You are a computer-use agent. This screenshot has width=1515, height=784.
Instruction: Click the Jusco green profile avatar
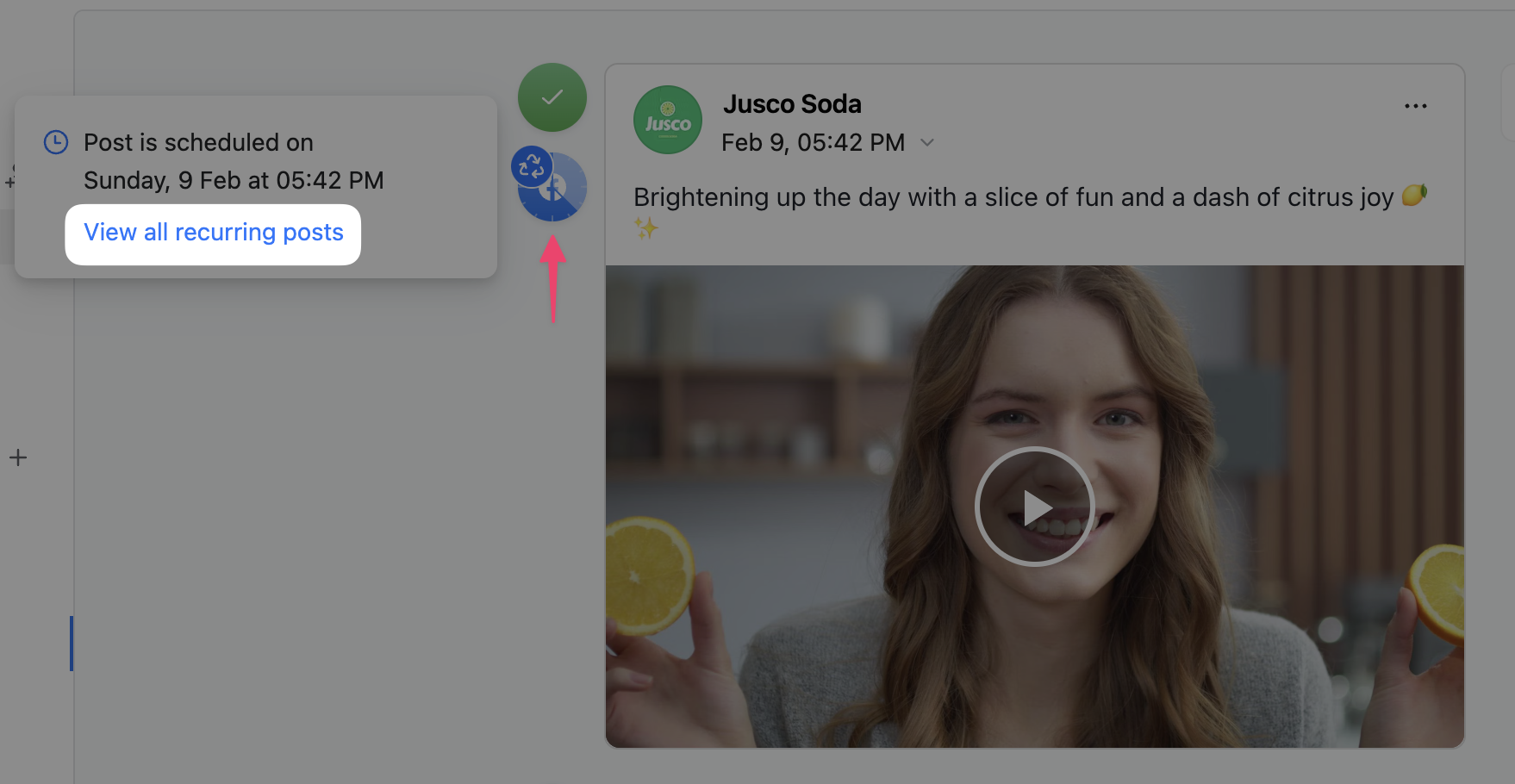click(668, 120)
